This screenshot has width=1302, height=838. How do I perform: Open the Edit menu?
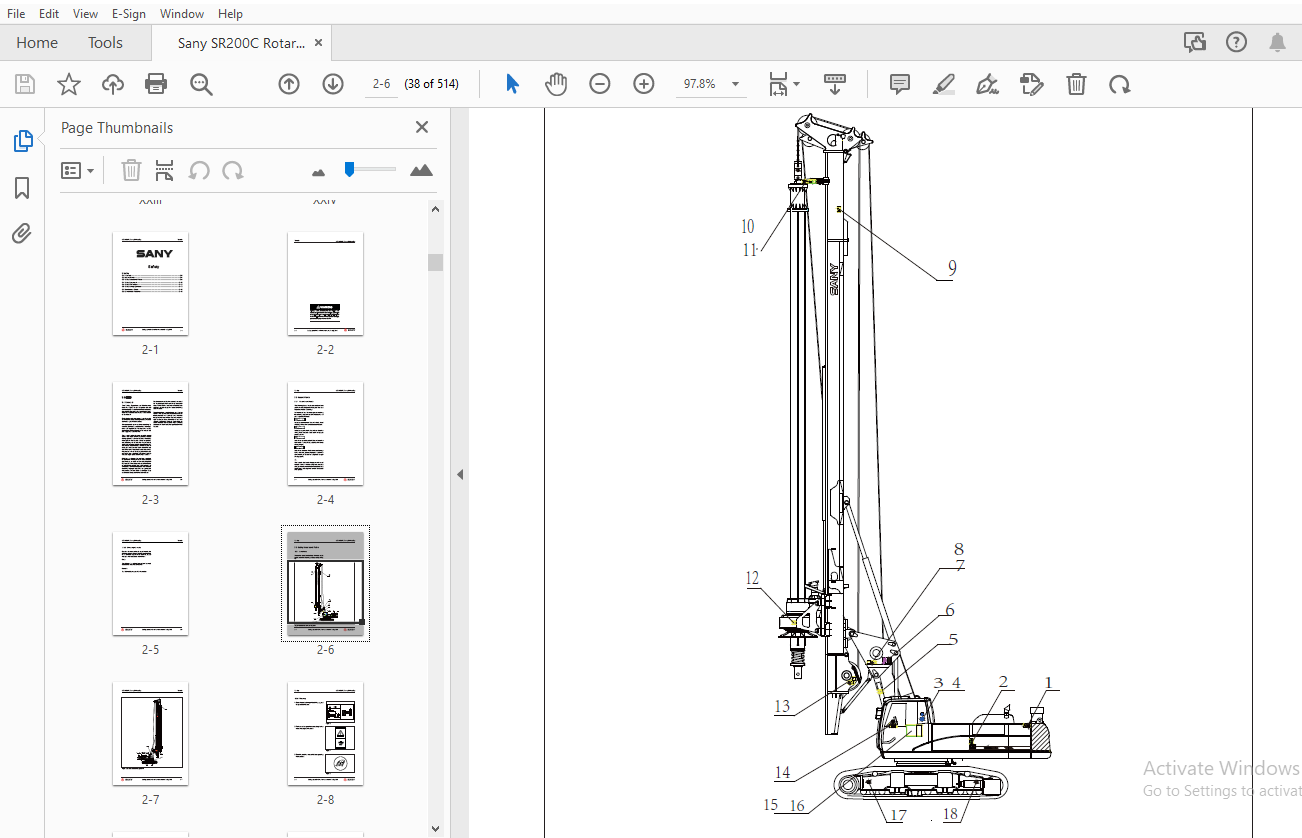tap(49, 14)
